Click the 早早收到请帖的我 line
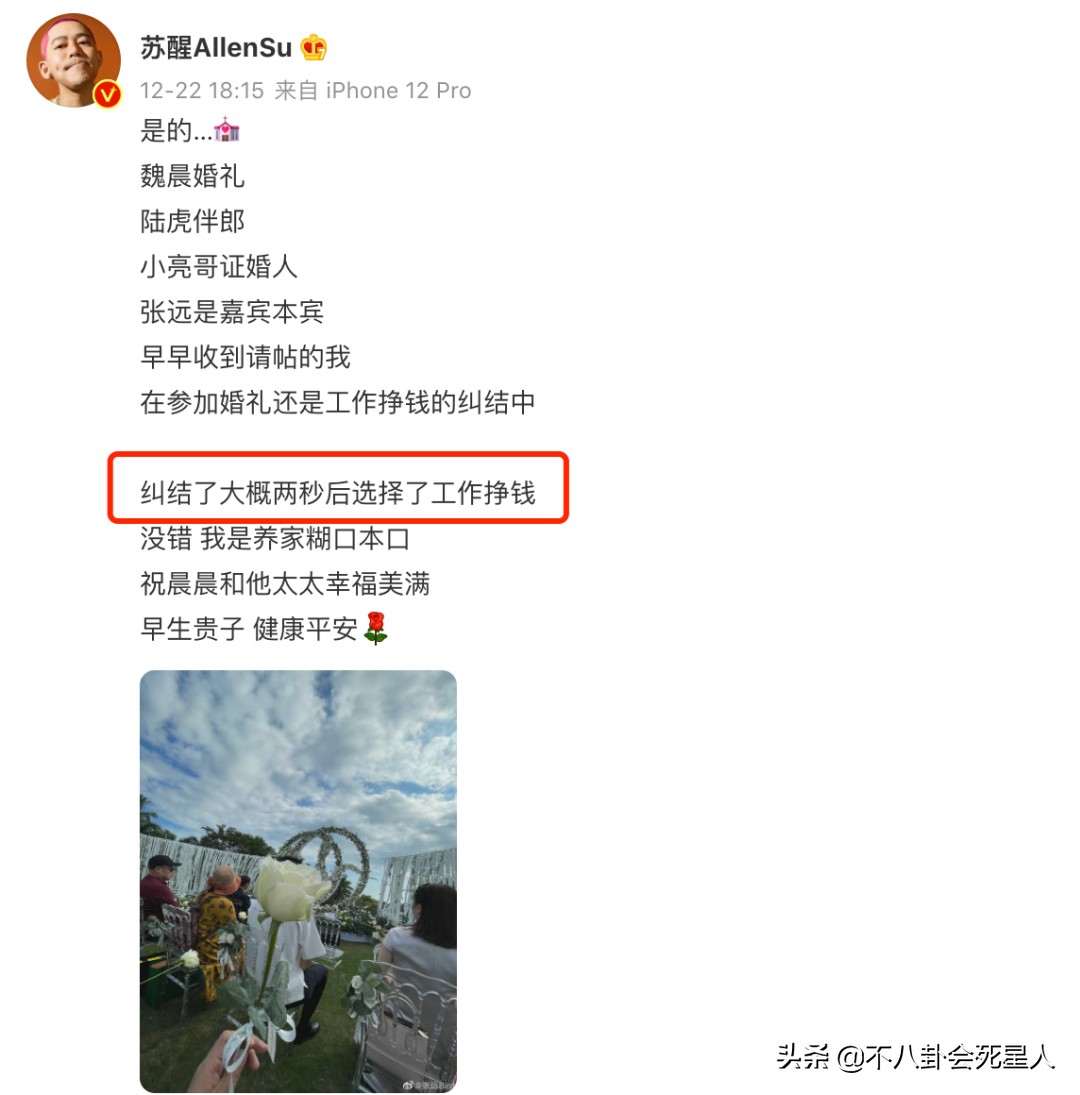1080x1095 pixels. click(245, 357)
